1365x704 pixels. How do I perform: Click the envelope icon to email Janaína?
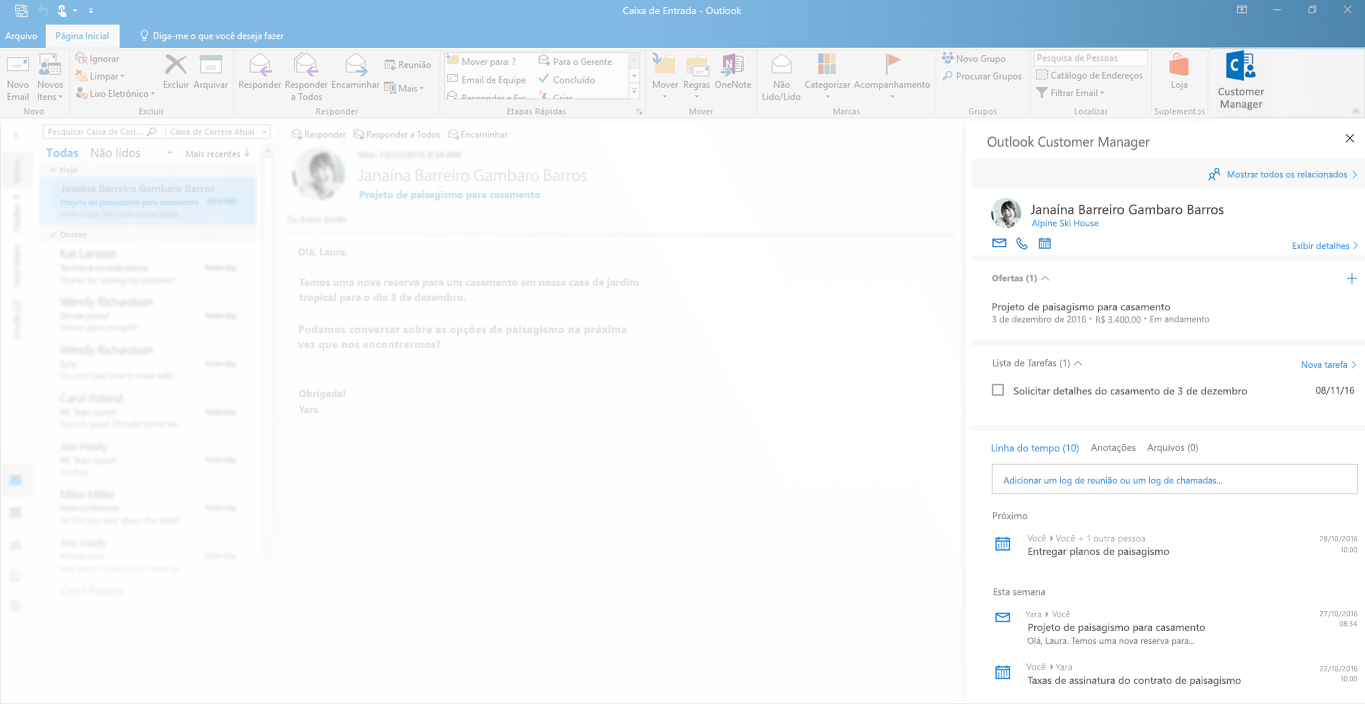click(999, 243)
